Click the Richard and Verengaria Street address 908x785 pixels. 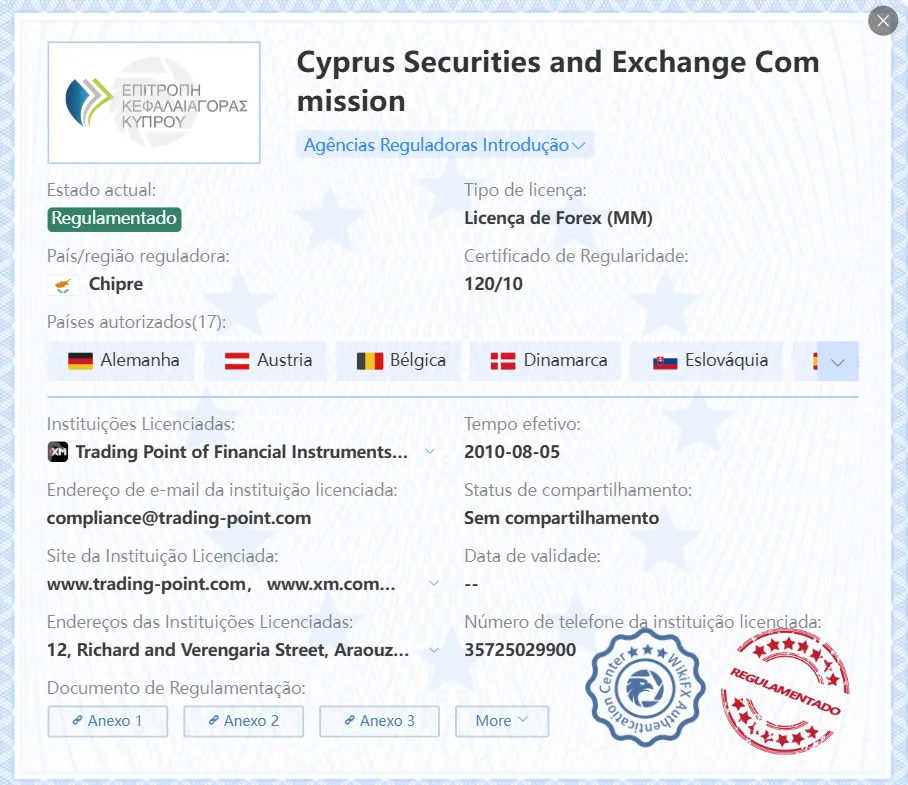(228, 650)
